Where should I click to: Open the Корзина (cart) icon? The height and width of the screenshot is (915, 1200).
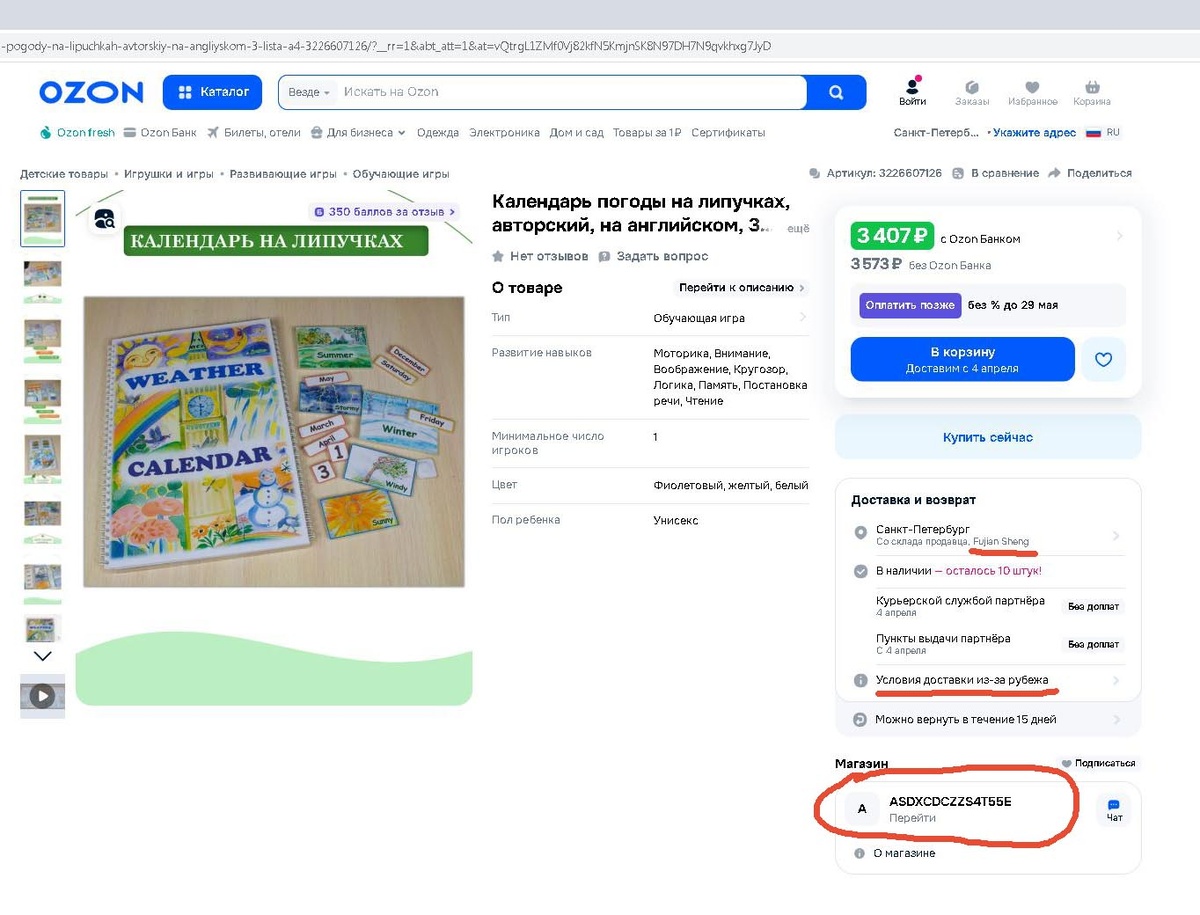(1091, 88)
